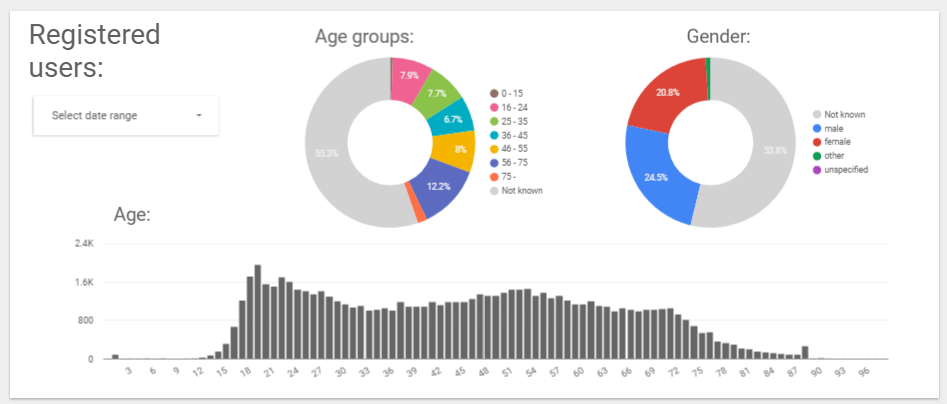The image size is (947, 404).
Task: Select the 12.2% indigo age slice
Action: [441, 187]
